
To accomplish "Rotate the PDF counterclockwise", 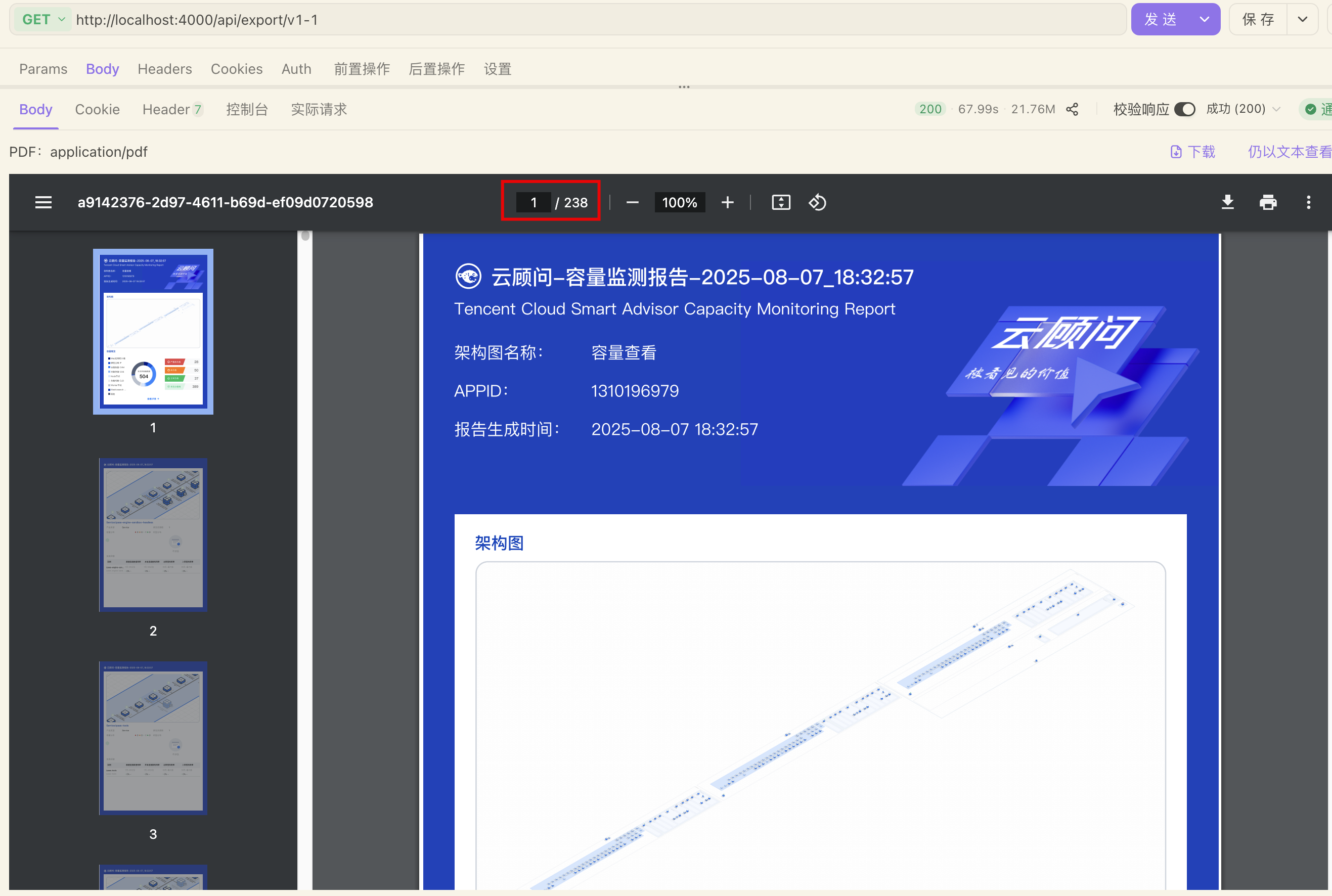I will 817,202.
